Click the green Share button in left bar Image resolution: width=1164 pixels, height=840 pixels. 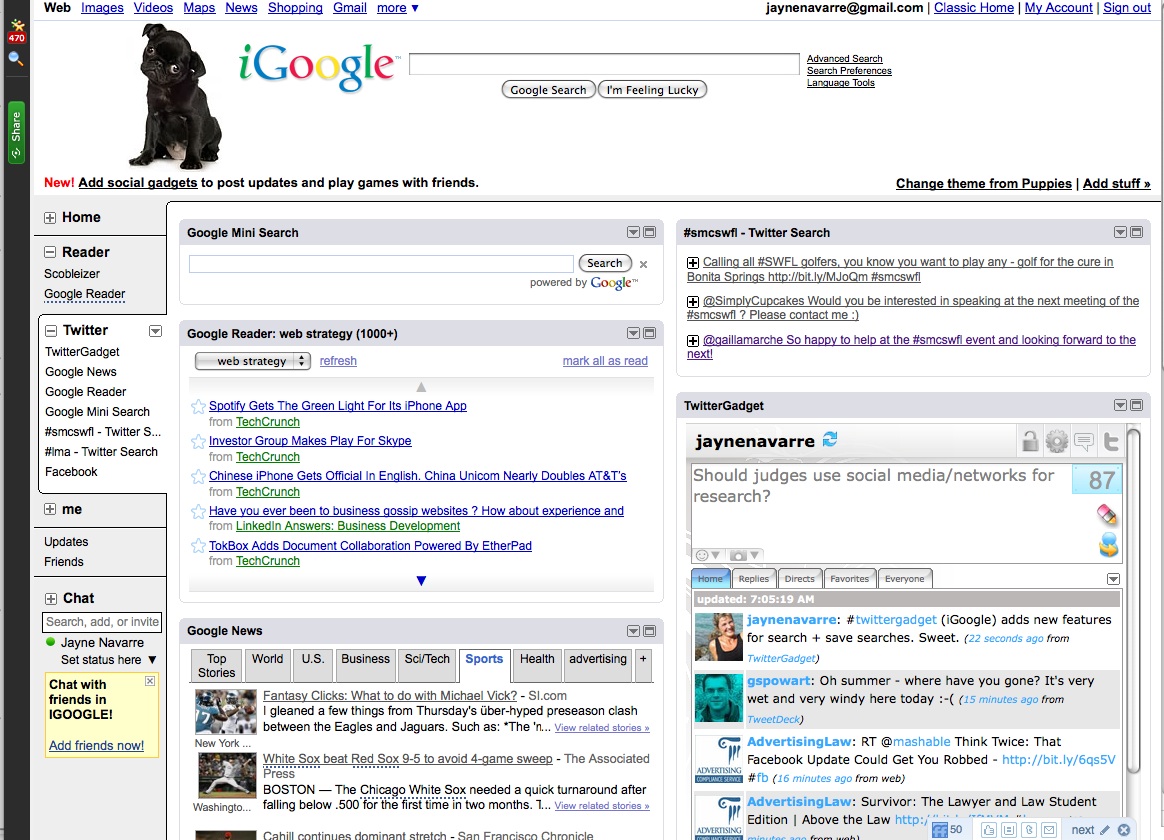point(16,132)
